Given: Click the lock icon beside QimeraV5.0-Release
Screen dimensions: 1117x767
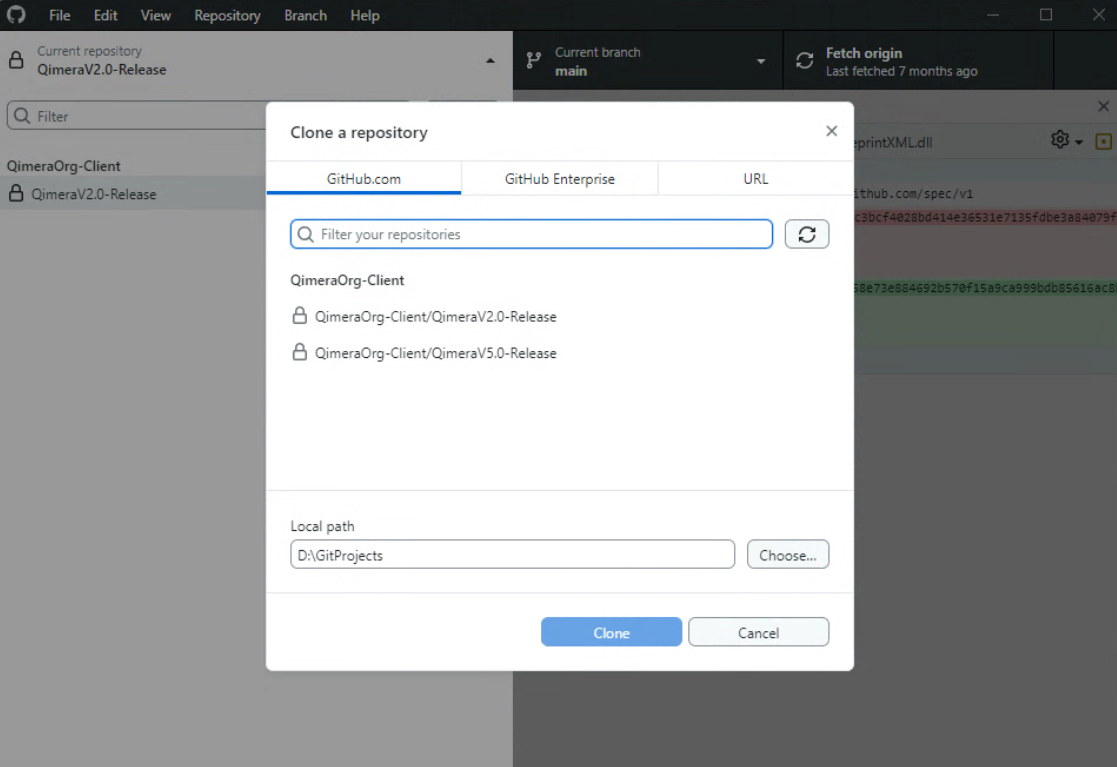Looking at the screenshot, I should (x=299, y=352).
